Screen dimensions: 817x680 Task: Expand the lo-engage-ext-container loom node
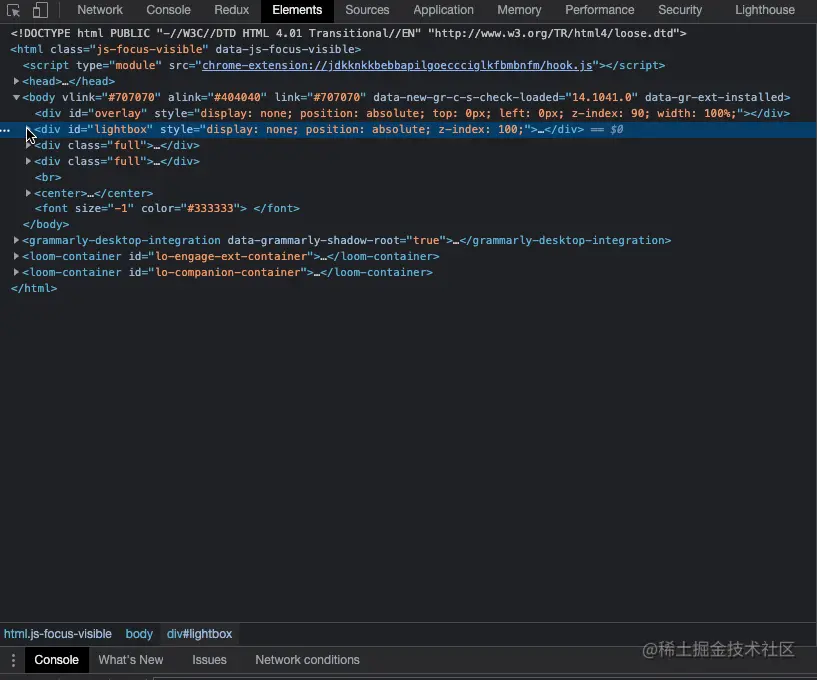[16, 256]
